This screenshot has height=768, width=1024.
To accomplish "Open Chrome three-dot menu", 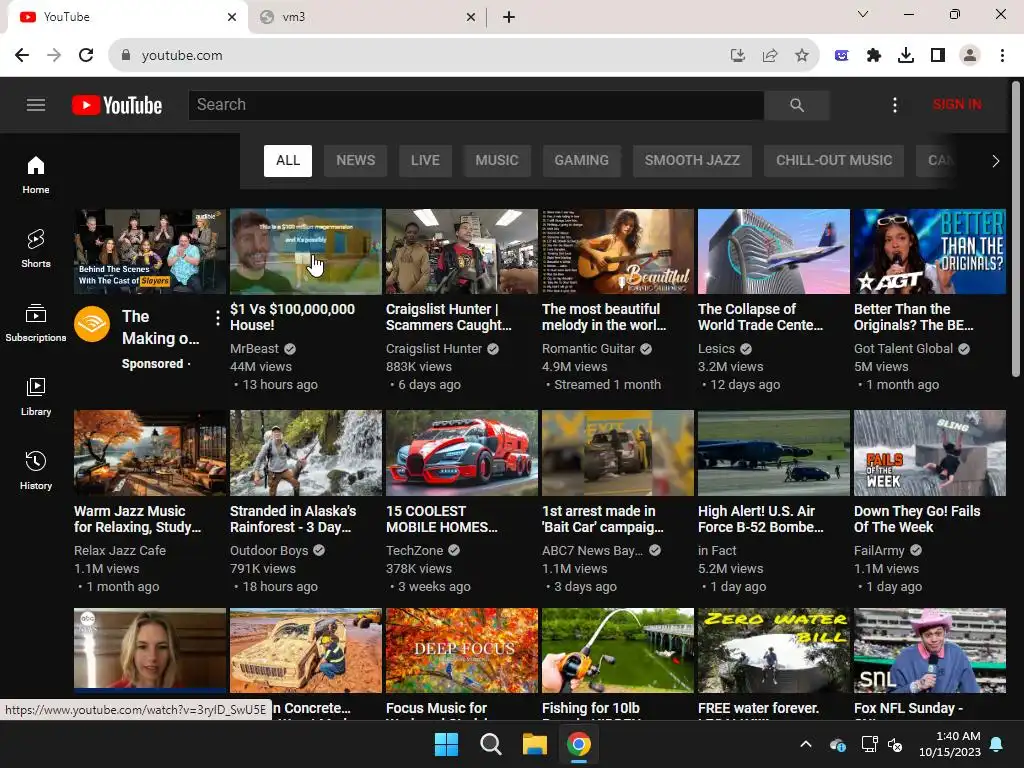I will point(1002,56).
